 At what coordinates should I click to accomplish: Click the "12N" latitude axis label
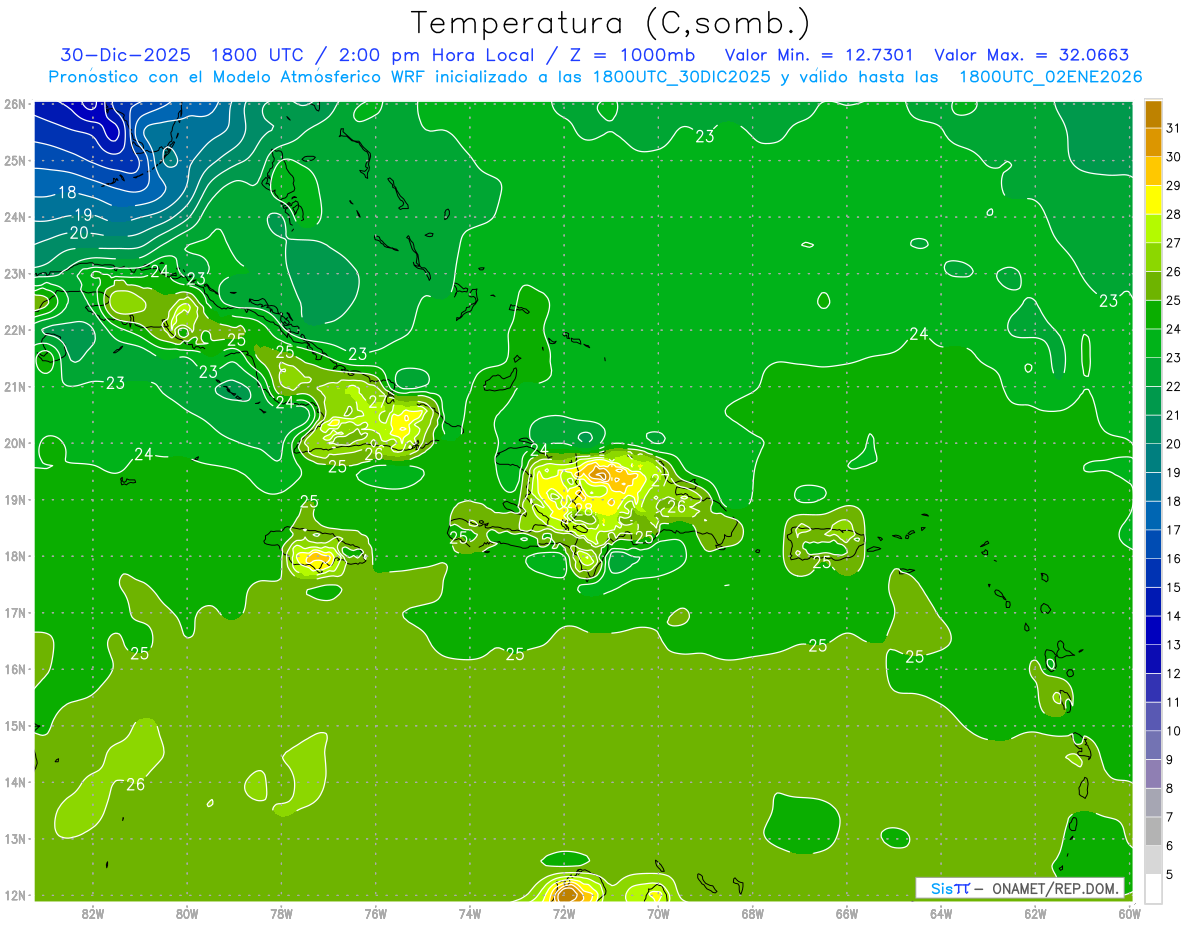[x=14, y=895]
